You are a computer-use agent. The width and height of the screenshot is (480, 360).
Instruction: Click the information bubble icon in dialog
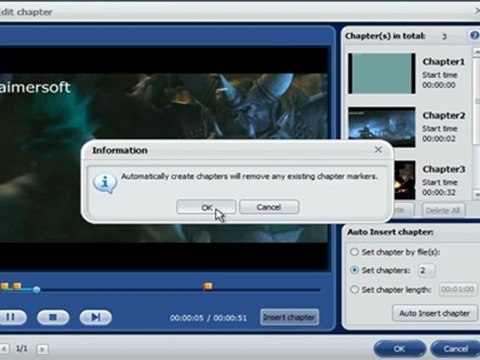pos(105,183)
